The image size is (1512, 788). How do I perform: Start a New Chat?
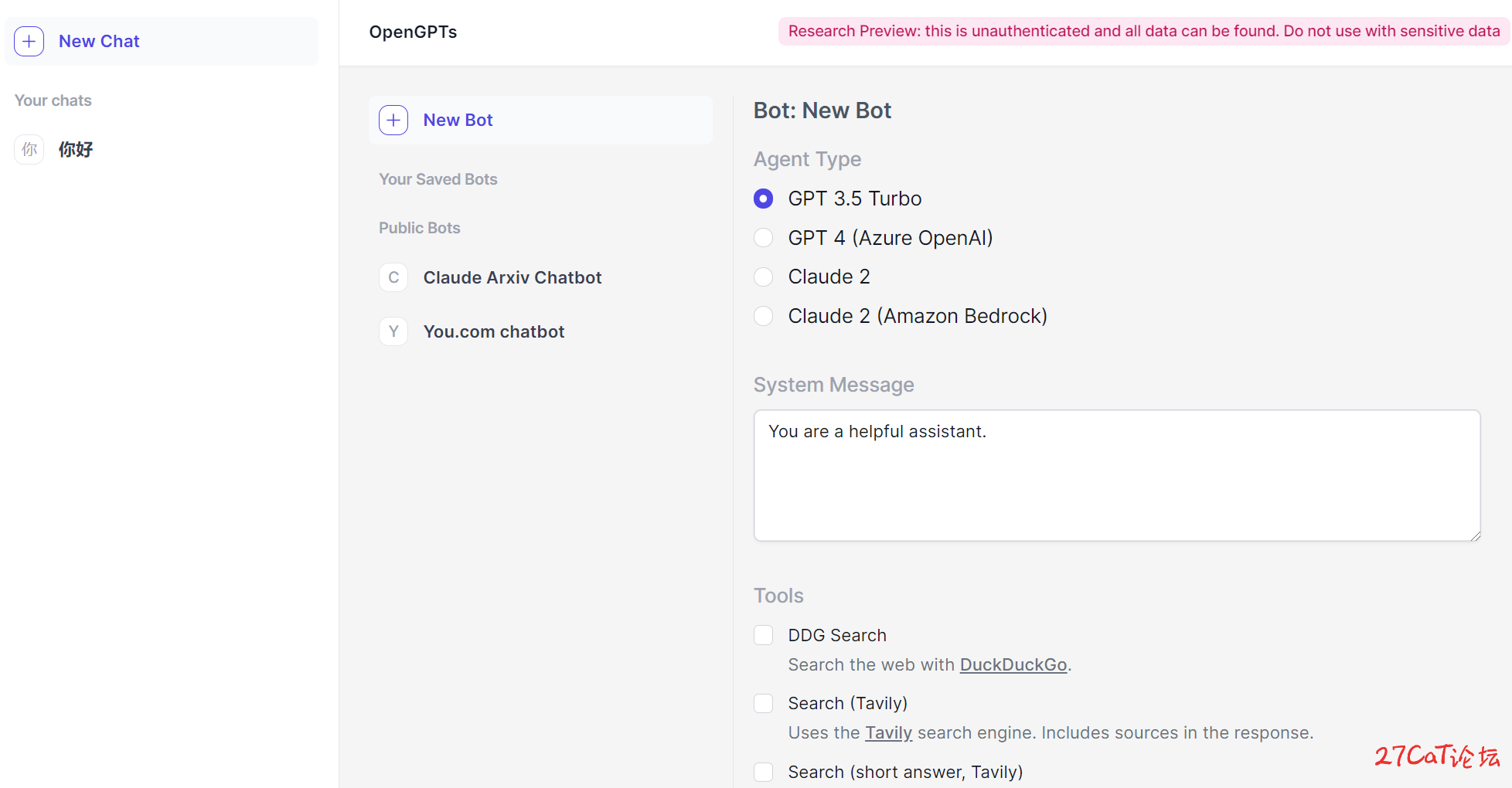162,41
